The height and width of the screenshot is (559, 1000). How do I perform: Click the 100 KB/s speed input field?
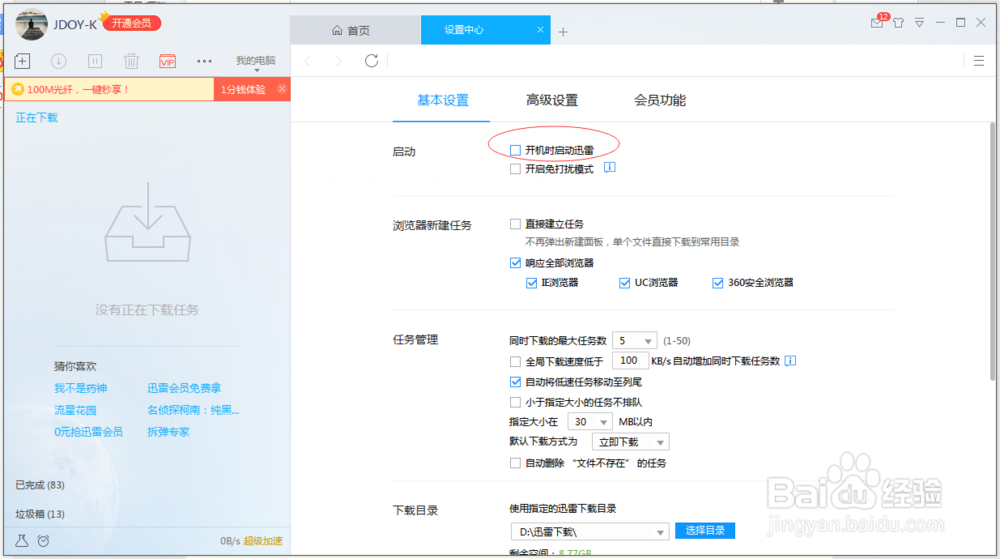click(630, 361)
